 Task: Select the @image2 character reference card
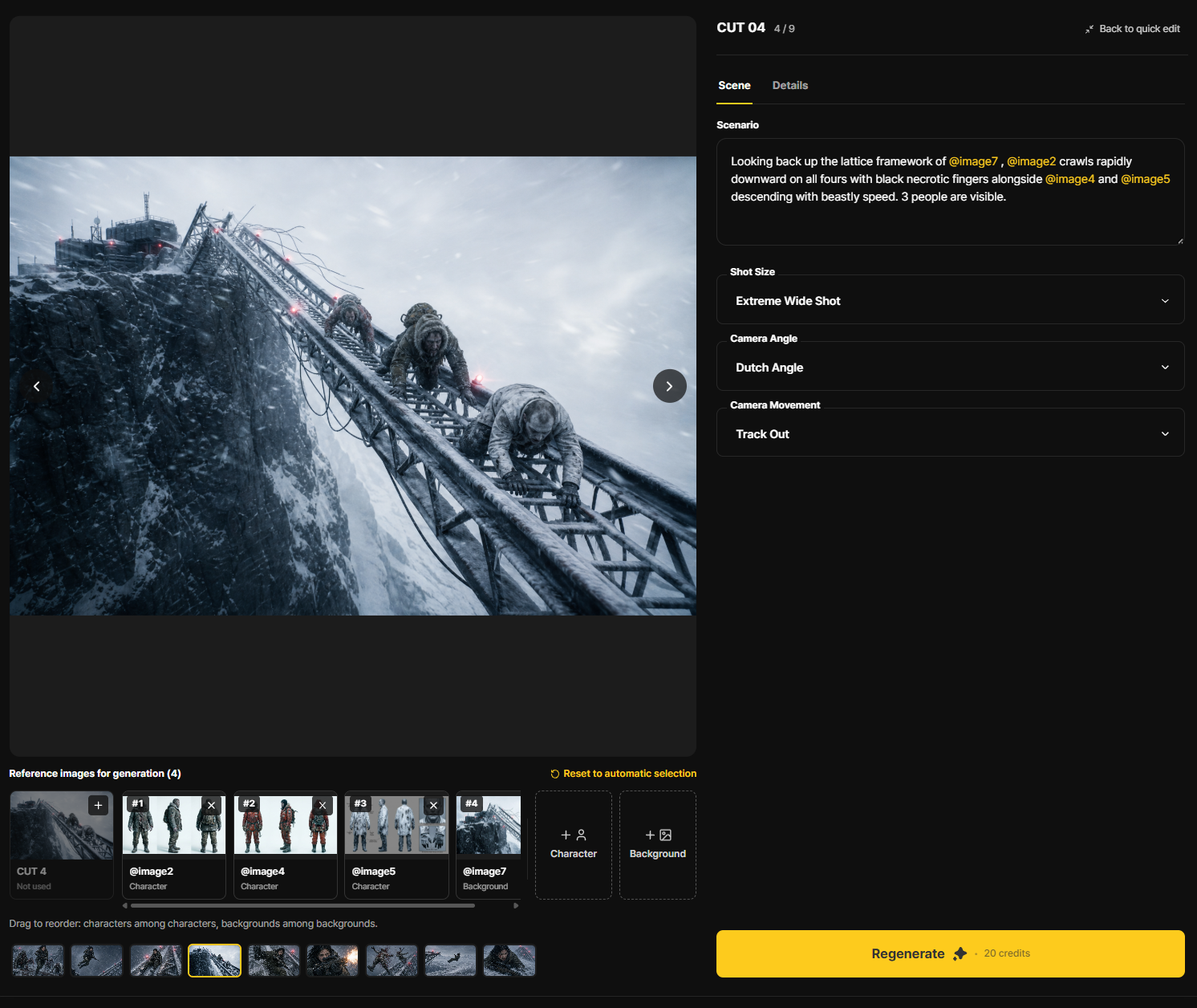pyautogui.click(x=174, y=845)
